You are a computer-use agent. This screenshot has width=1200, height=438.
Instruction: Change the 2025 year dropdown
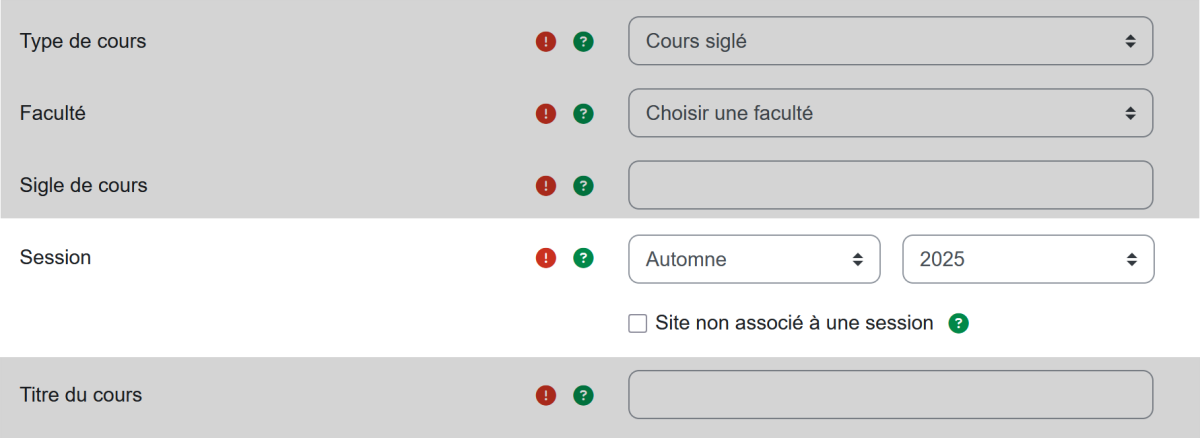tap(1028, 259)
